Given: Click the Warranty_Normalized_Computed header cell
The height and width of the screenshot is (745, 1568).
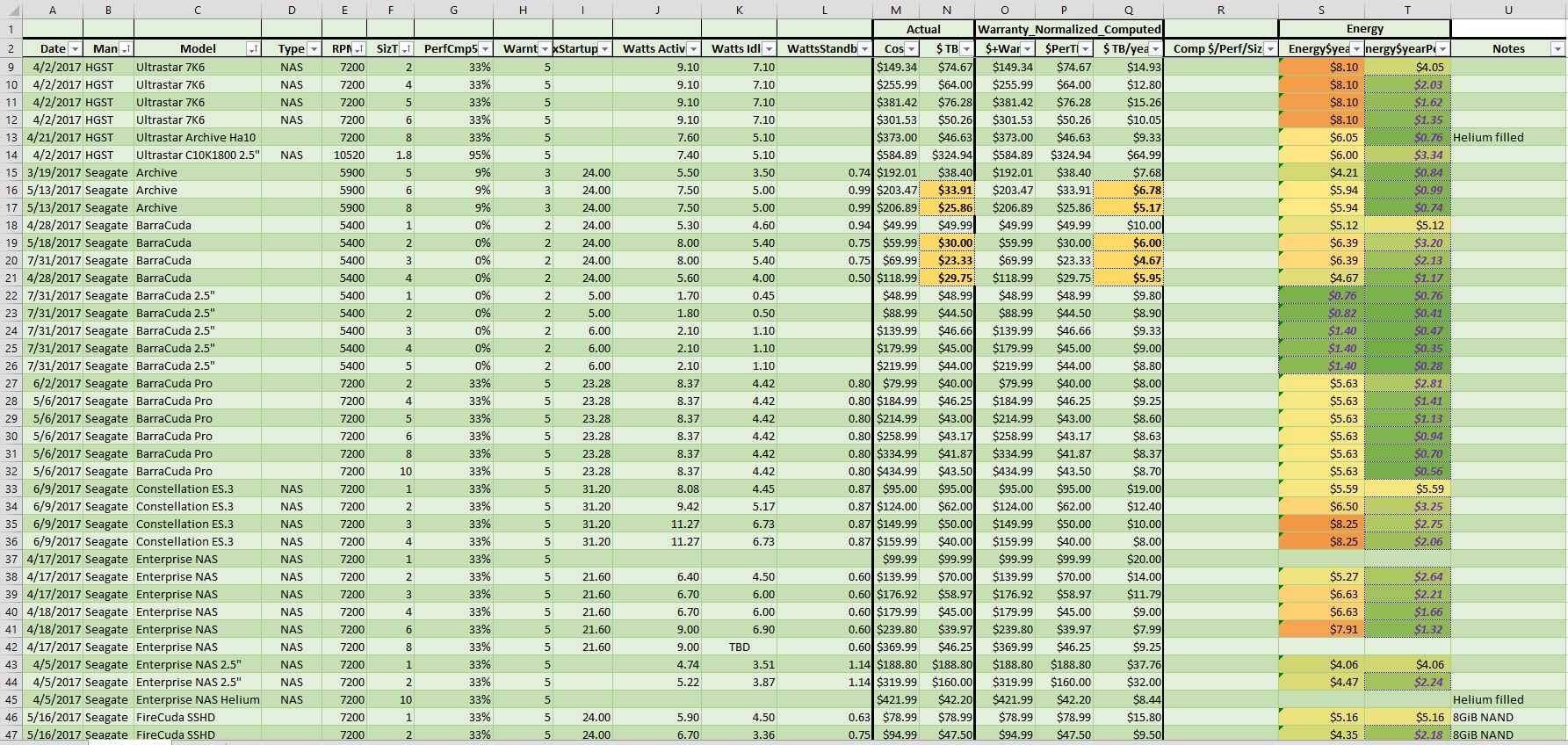Looking at the screenshot, I should click(x=1069, y=29).
